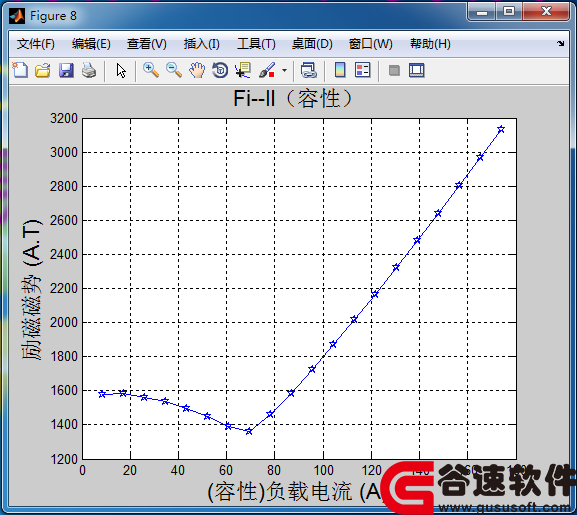Close the Figure 8 window
This screenshot has height=515, width=577.
click(546, 12)
